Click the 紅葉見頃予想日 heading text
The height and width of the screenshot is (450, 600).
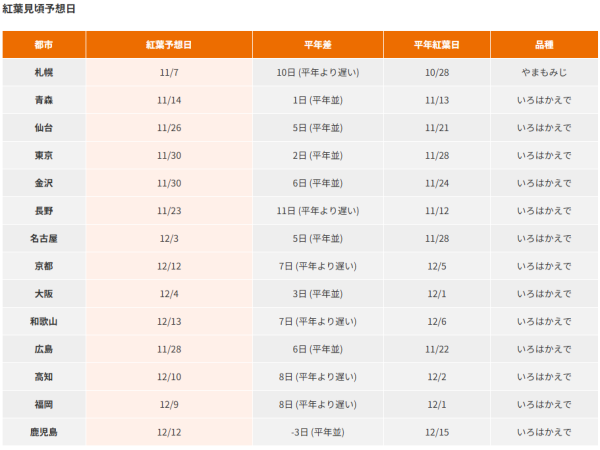click(x=38, y=9)
